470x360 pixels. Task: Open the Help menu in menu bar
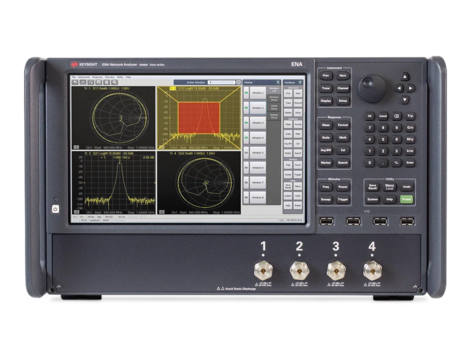click(128, 77)
